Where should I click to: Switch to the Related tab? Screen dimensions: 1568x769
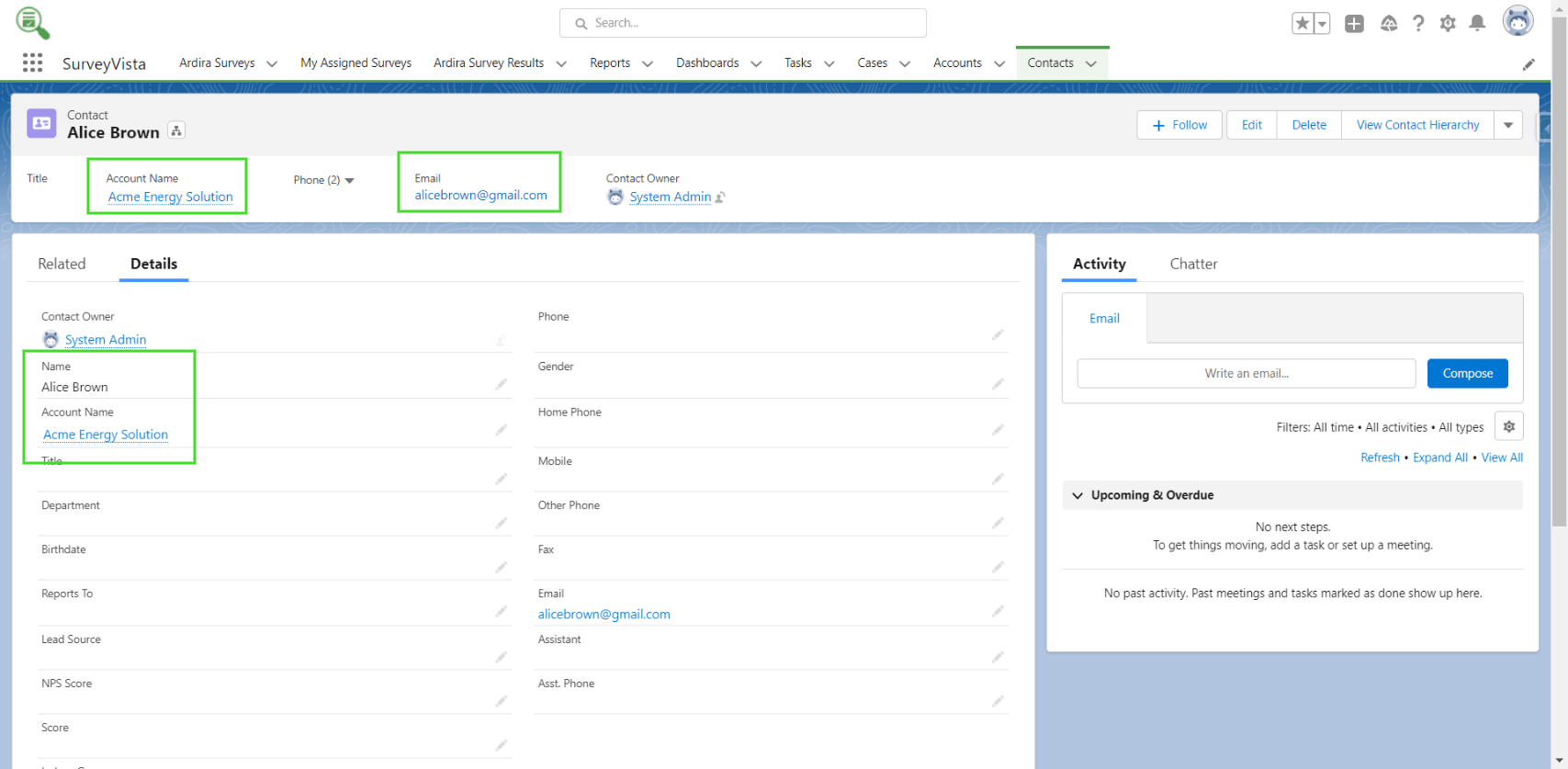pyautogui.click(x=62, y=264)
